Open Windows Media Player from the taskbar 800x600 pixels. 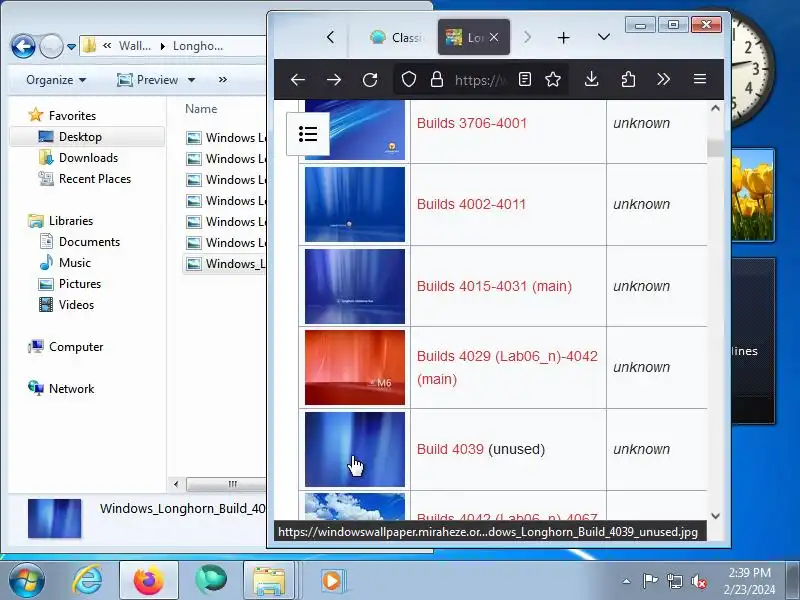click(x=332, y=580)
